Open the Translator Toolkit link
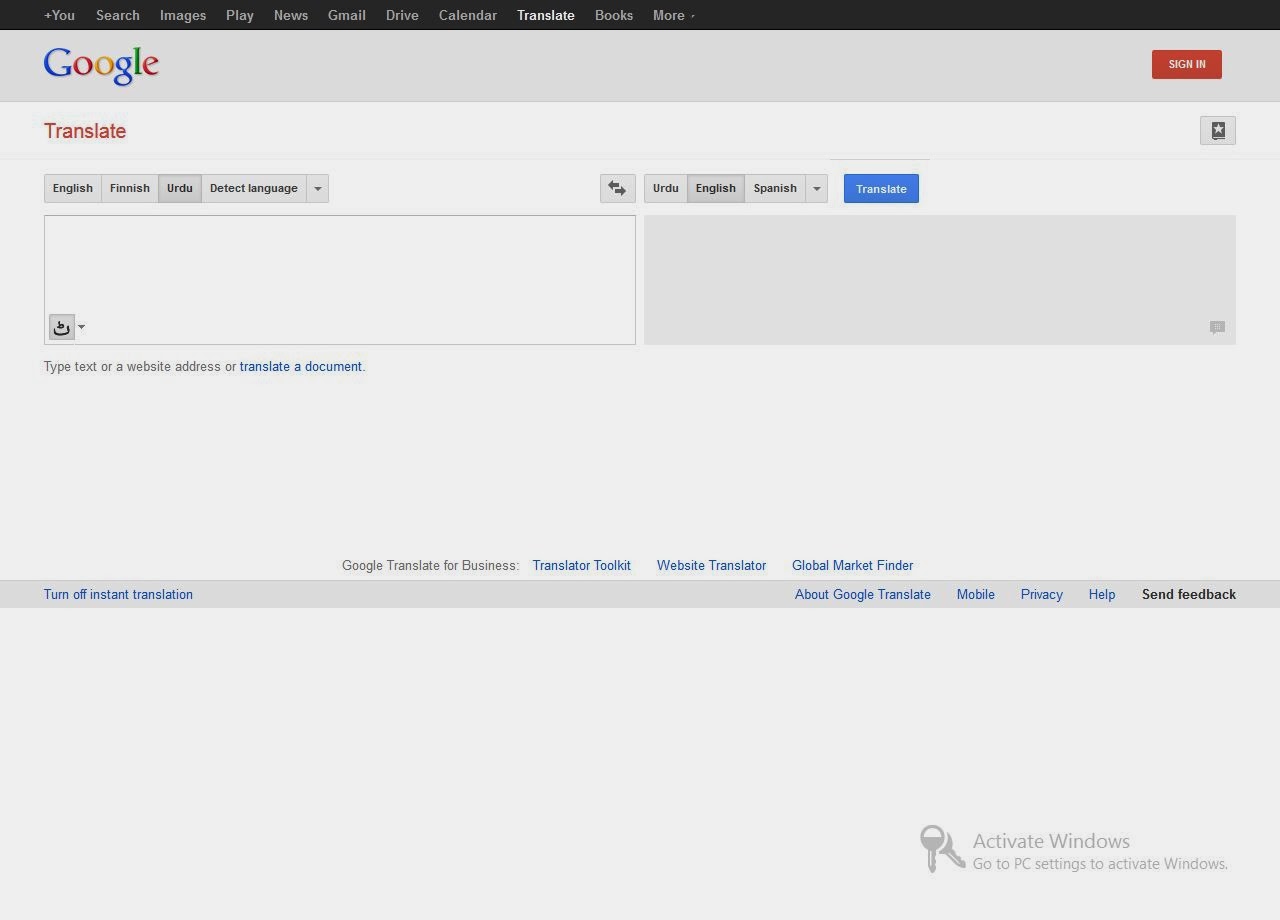The image size is (1280, 920). click(581, 565)
